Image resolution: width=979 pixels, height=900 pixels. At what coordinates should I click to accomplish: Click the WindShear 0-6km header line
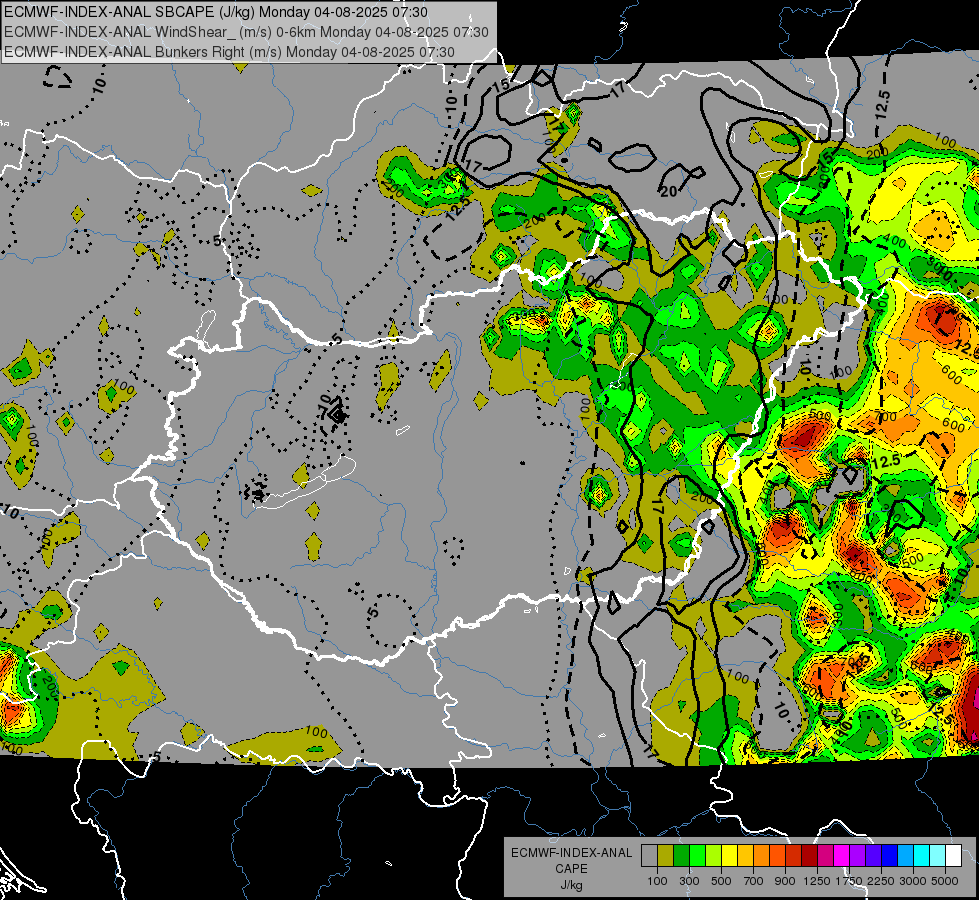(x=246, y=32)
